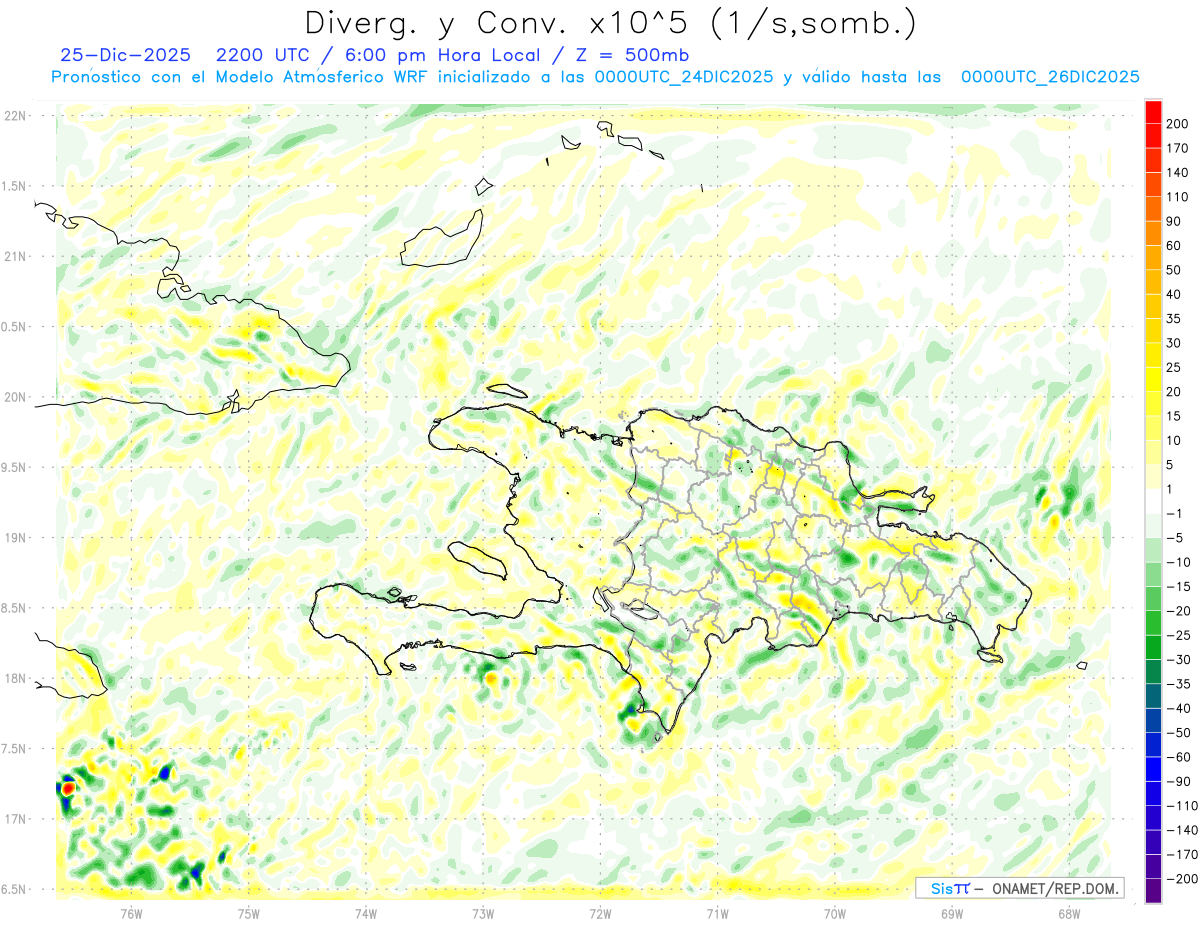Click the '-110' value on the color scale

[x=1182, y=806]
